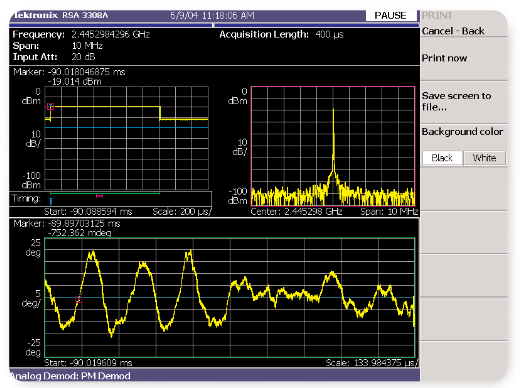Click the Analog Demod: PM Demod status bar
This screenshot has height=388, width=520.
(214, 376)
